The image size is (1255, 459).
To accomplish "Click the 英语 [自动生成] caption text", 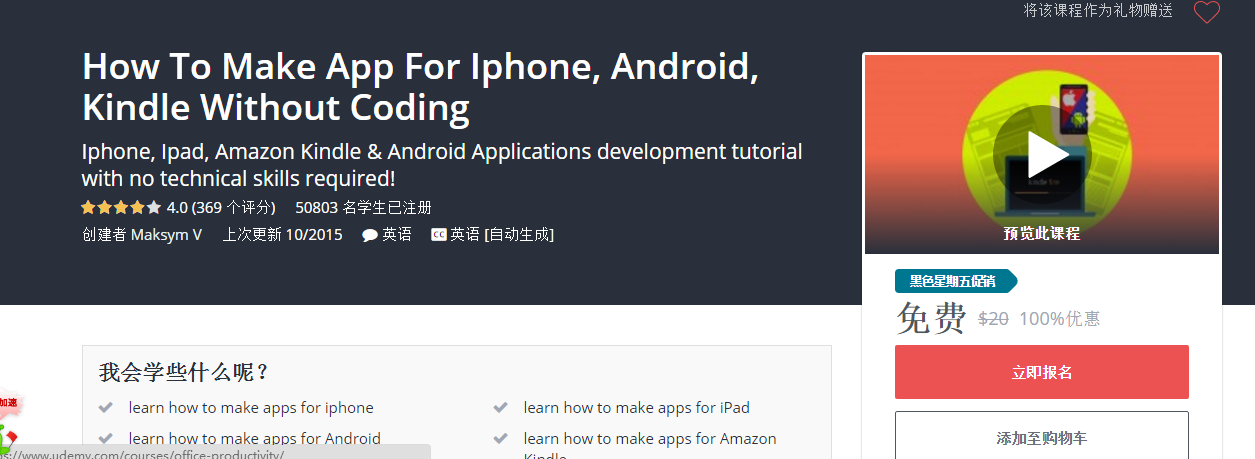I will (x=502, y=235).
